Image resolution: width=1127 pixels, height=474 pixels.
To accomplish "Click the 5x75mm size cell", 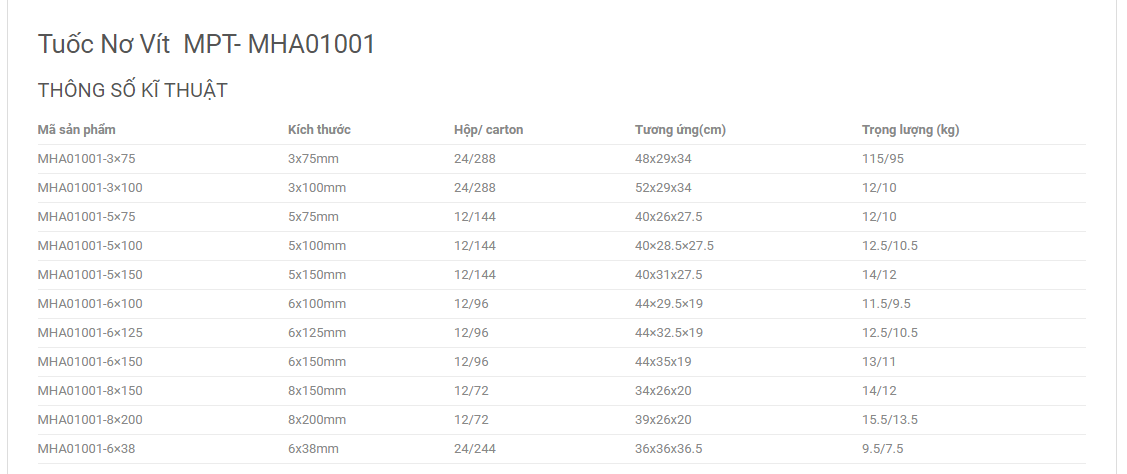I will pos(313,217).
